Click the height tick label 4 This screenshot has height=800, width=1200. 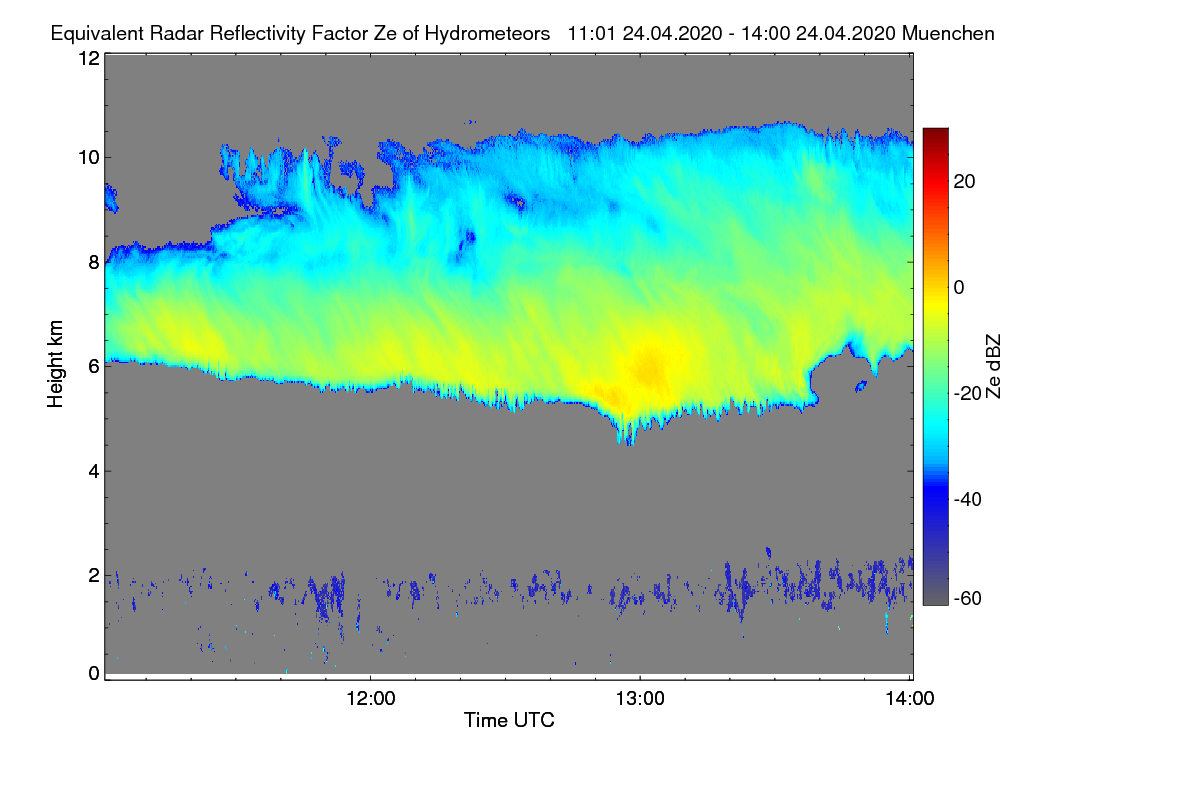pyautogui.click(x=93, y=471)
